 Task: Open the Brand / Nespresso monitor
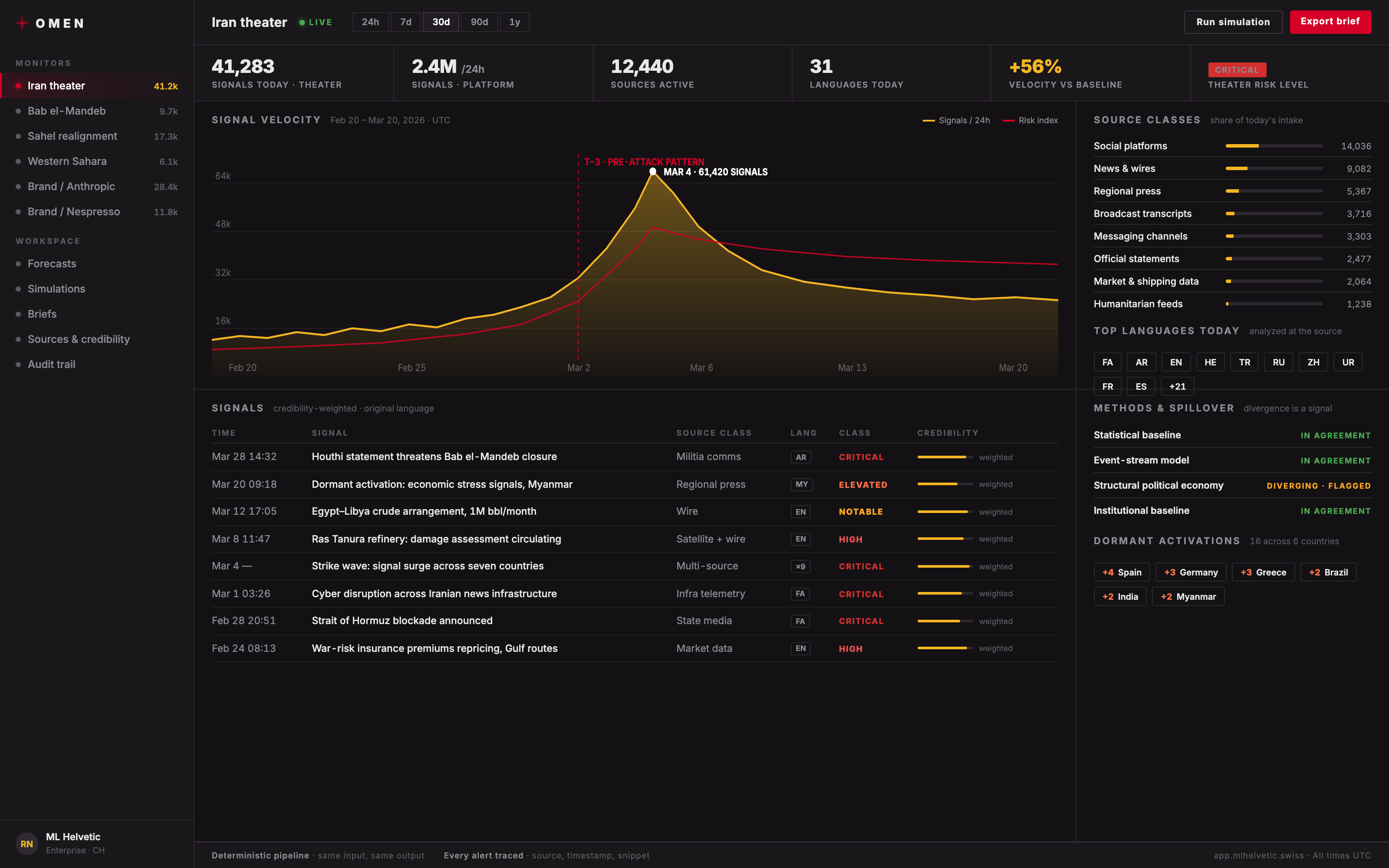pyautogui.click(x=97, y=212)
